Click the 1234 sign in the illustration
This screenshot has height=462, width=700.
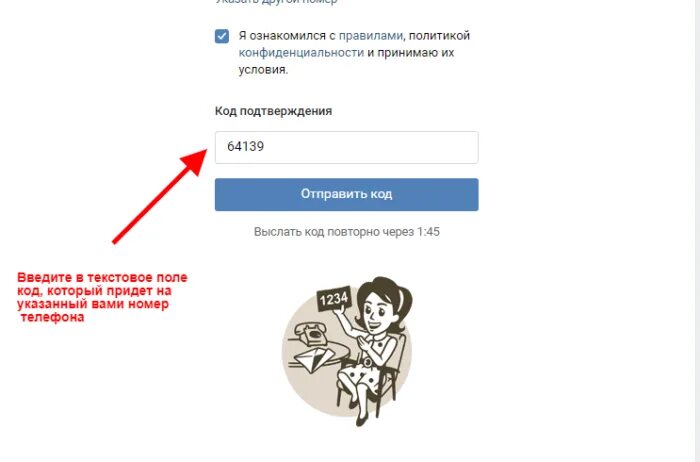click(333, 299)
